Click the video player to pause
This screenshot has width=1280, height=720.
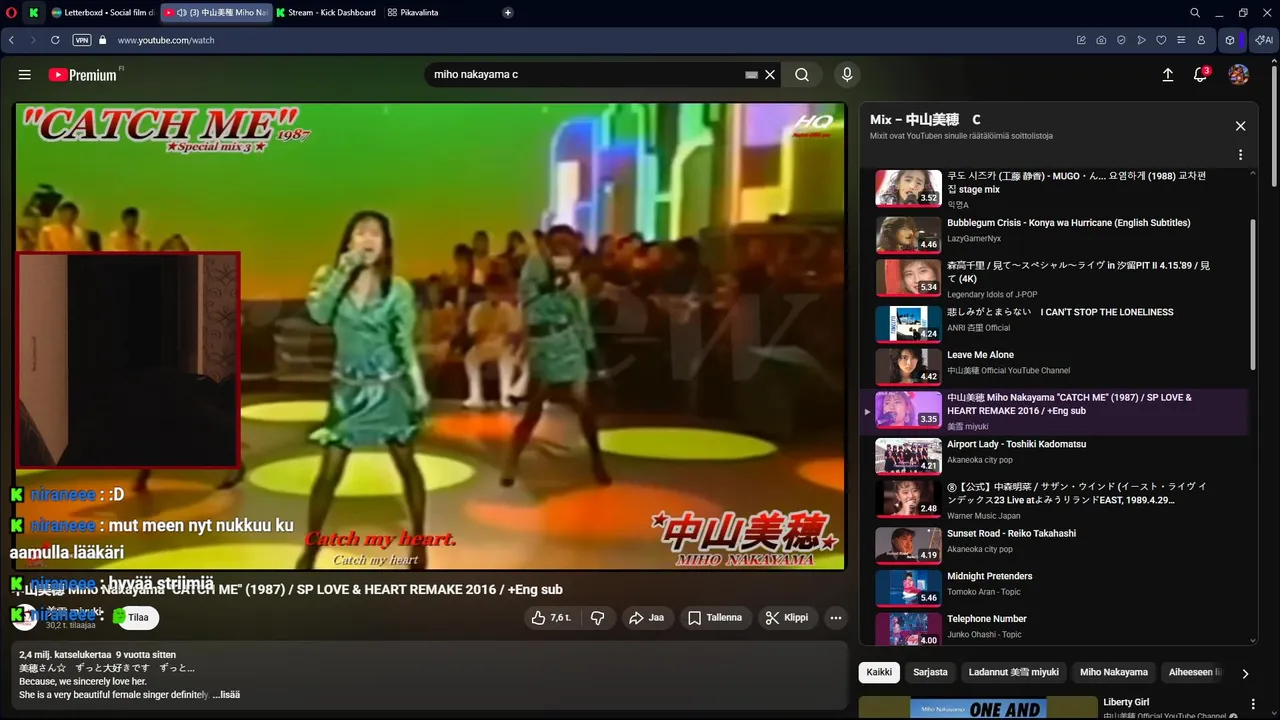point(430,336)
